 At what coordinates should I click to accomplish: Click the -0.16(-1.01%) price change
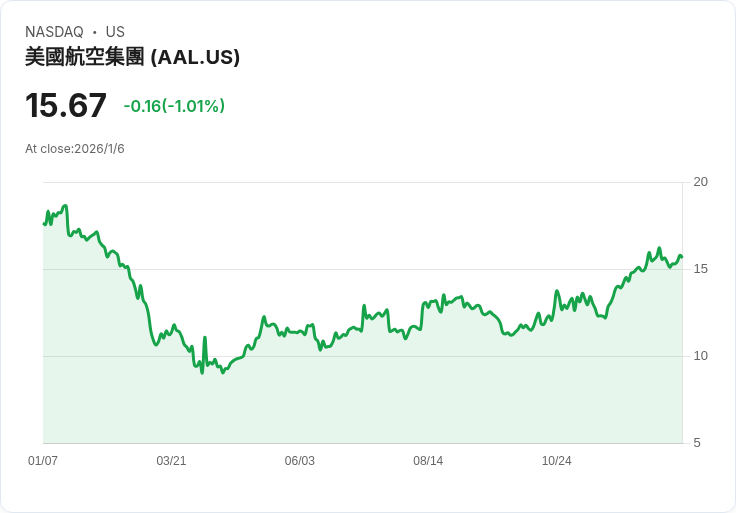pos(174,106)
